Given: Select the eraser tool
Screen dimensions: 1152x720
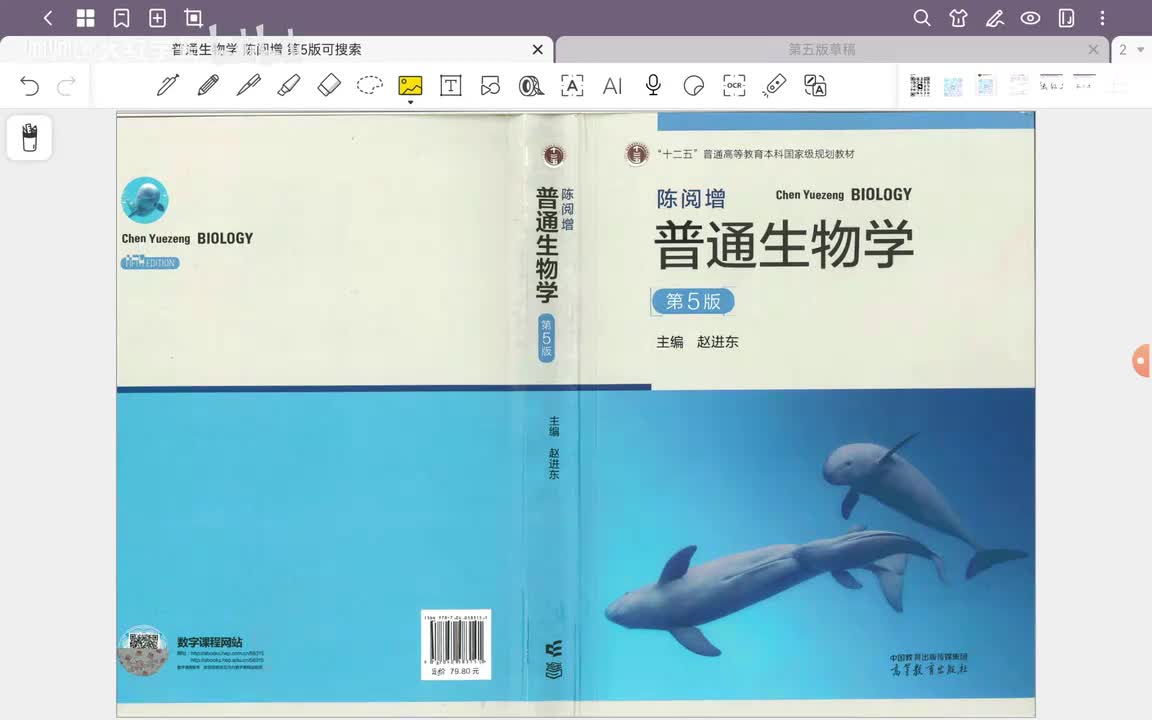Looking at the screenshot, I should (329, 85).
